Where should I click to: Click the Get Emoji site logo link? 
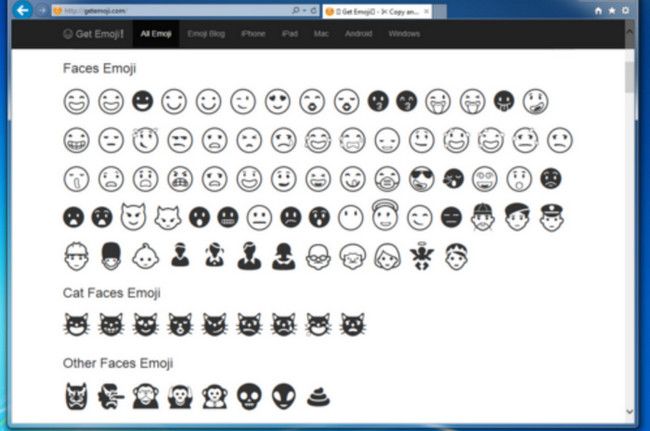[x=91, y=33]
